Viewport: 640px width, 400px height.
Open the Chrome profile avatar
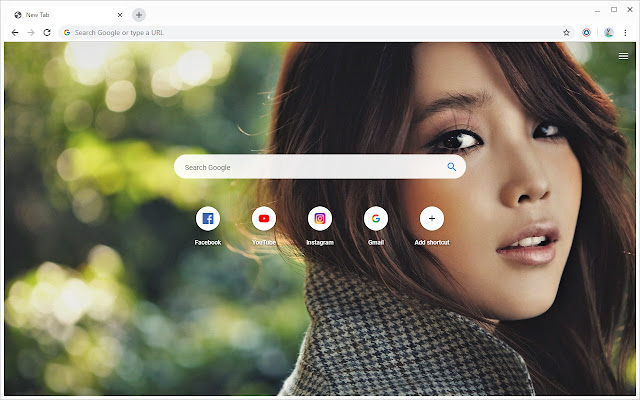[x=609, y=33]
